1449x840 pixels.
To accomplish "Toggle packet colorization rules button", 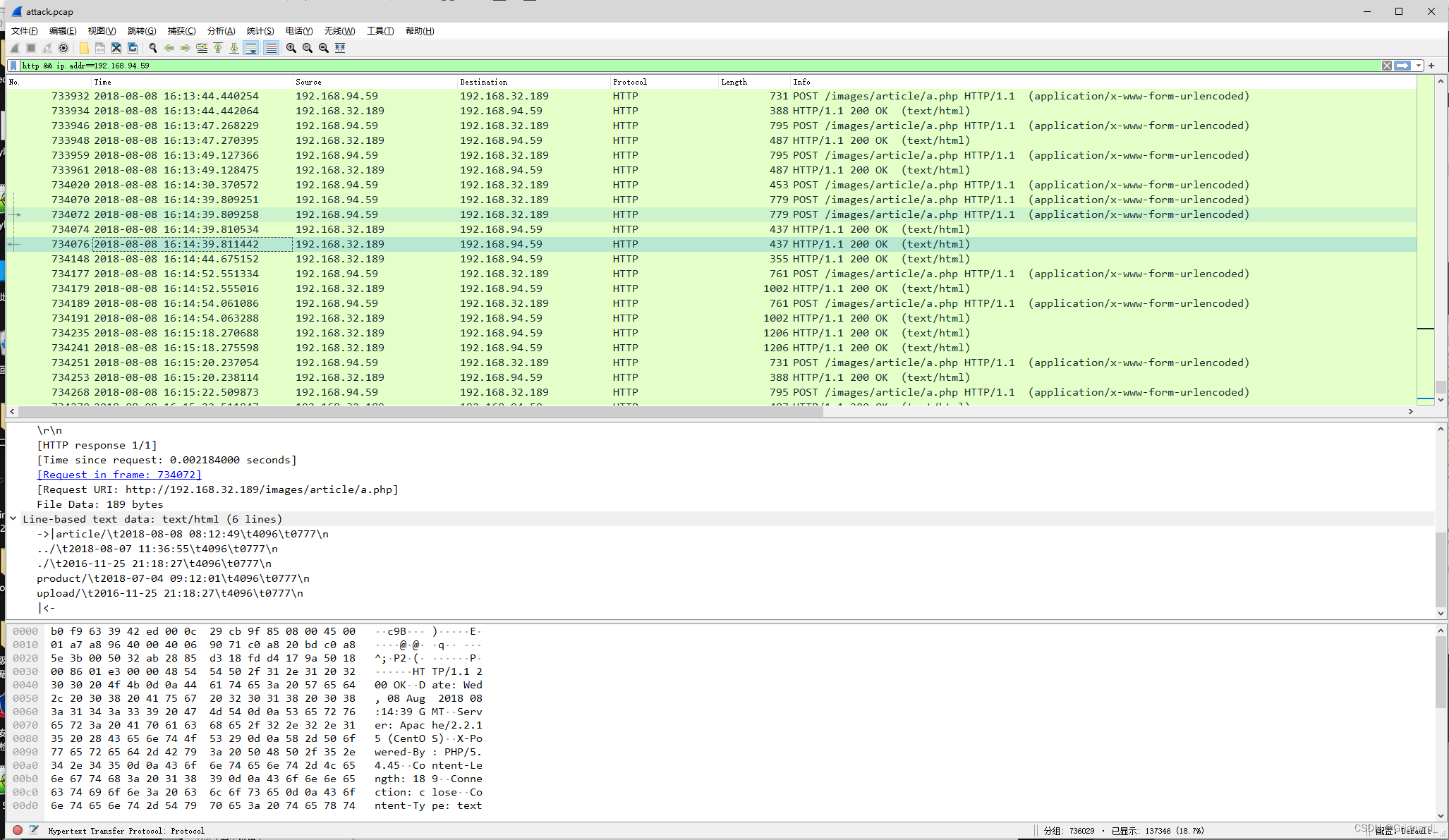I will (x=271, y=48).
